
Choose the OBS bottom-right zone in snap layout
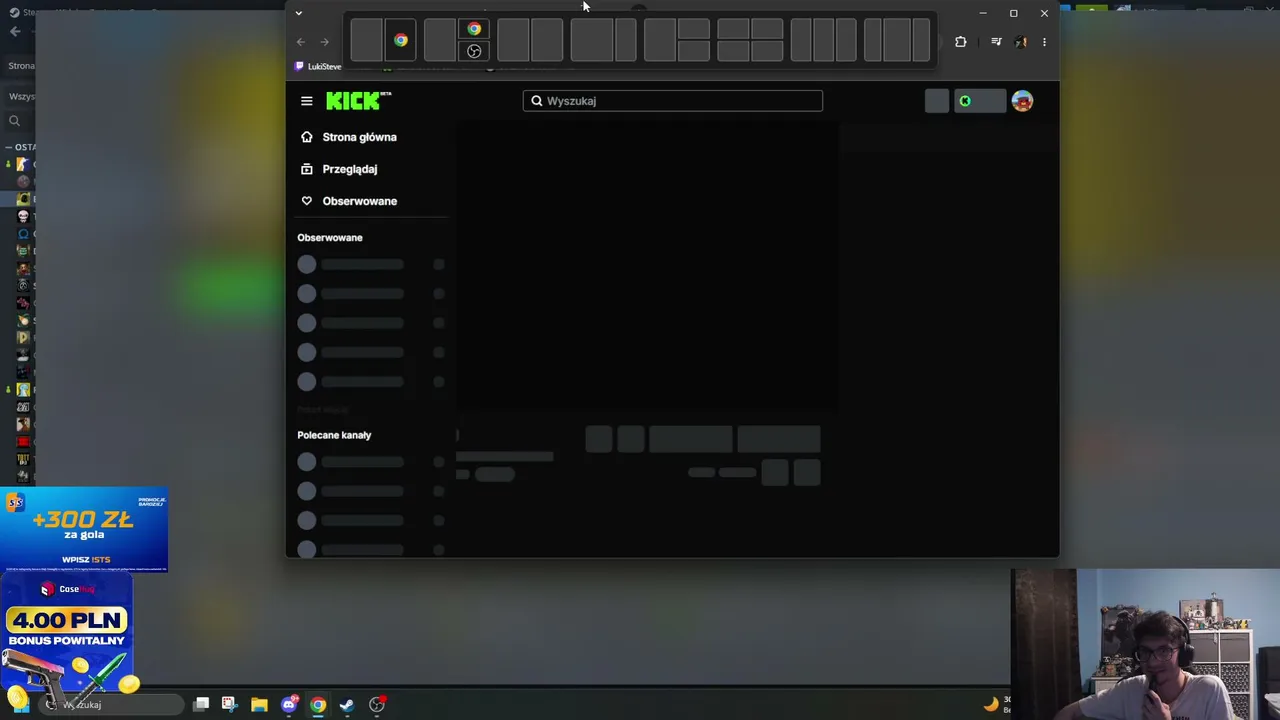[474, 51]
